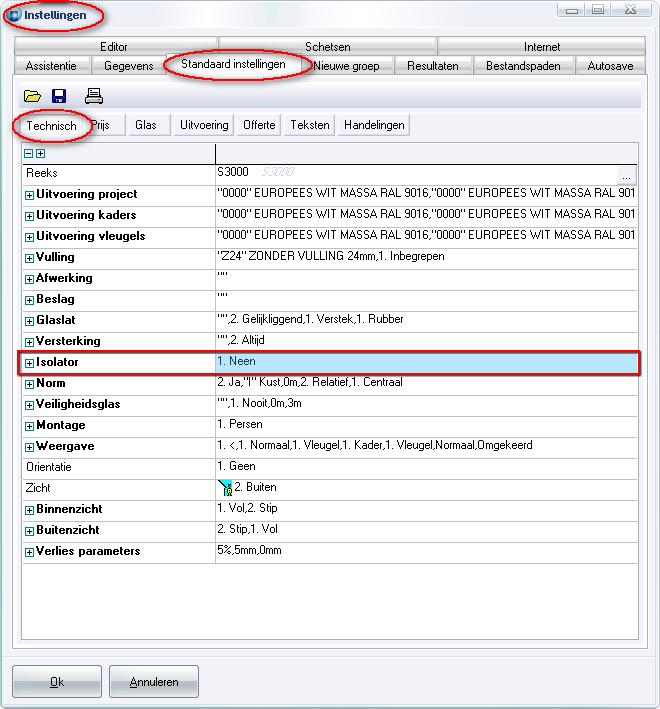This screenshot has width=660, height=709.
Task: Select the Teksten sub-tab
Action: [310, 125]
